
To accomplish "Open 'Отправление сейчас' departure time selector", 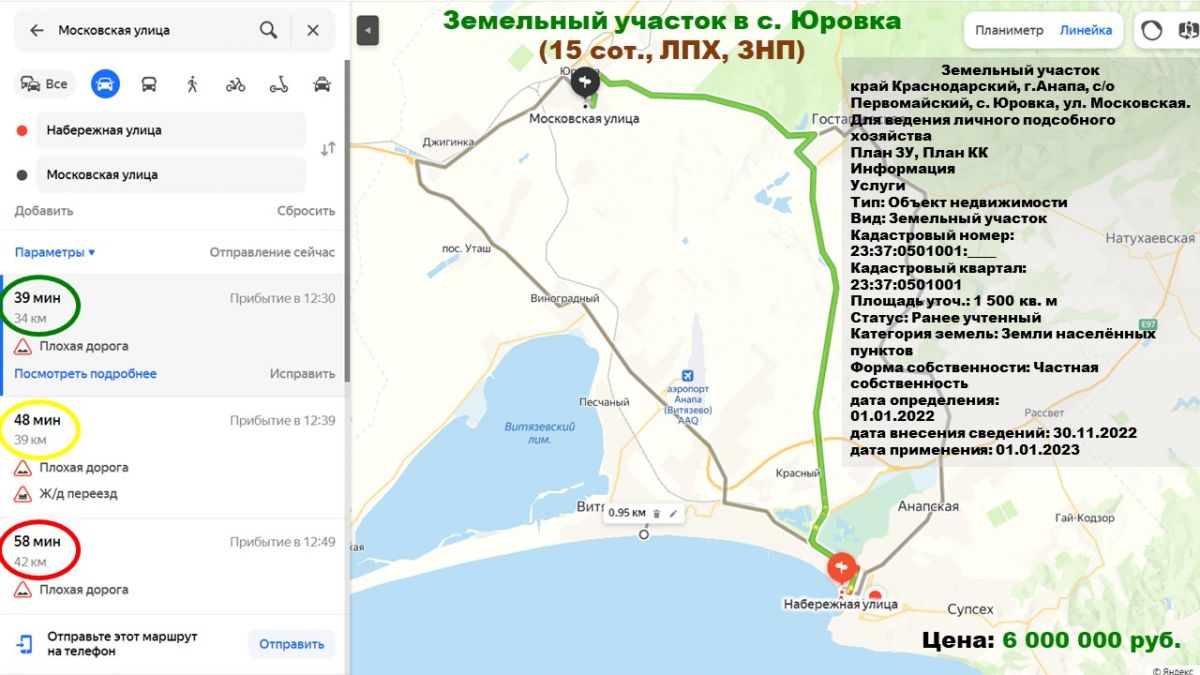I will coord(272,252).
